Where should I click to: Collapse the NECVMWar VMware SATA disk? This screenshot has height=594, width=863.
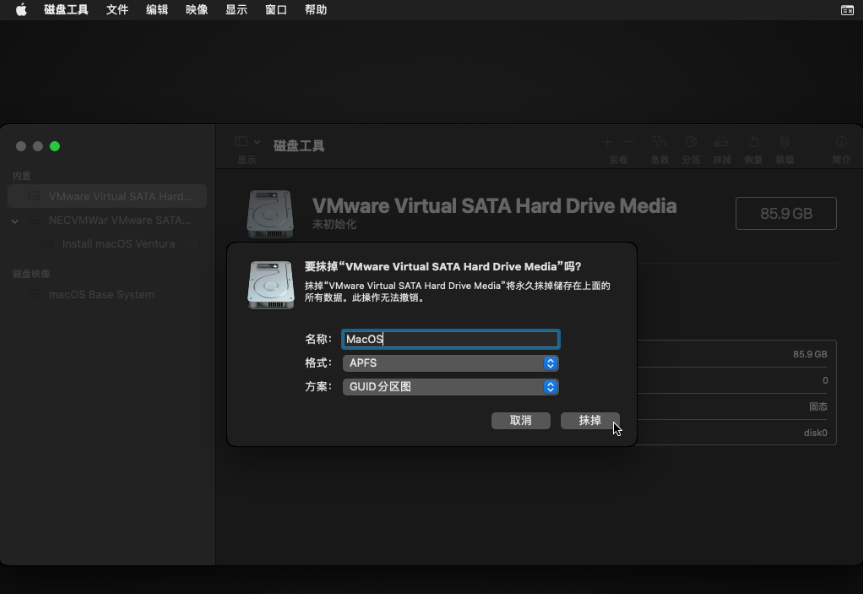(15, 220)
